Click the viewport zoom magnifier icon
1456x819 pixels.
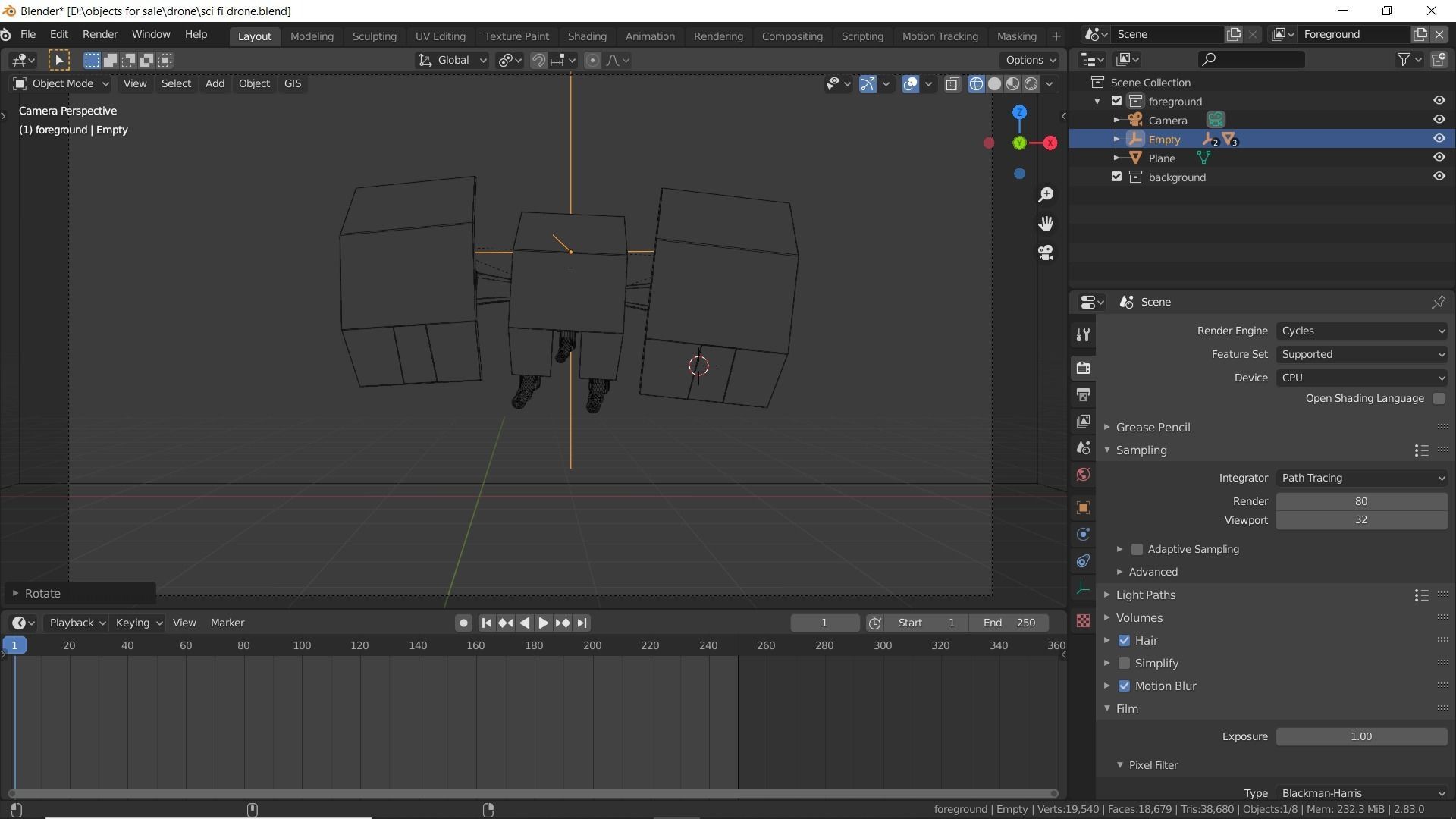tap(1046, 196)
